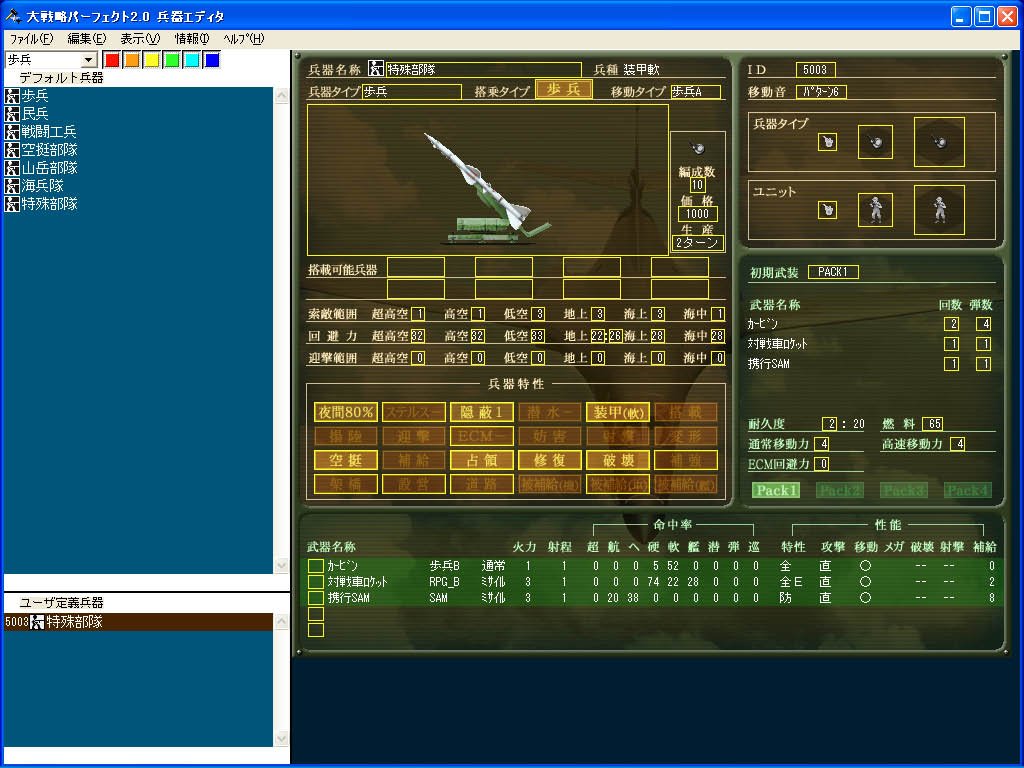Check first empty weapon slot box

[x=315, y=614]
